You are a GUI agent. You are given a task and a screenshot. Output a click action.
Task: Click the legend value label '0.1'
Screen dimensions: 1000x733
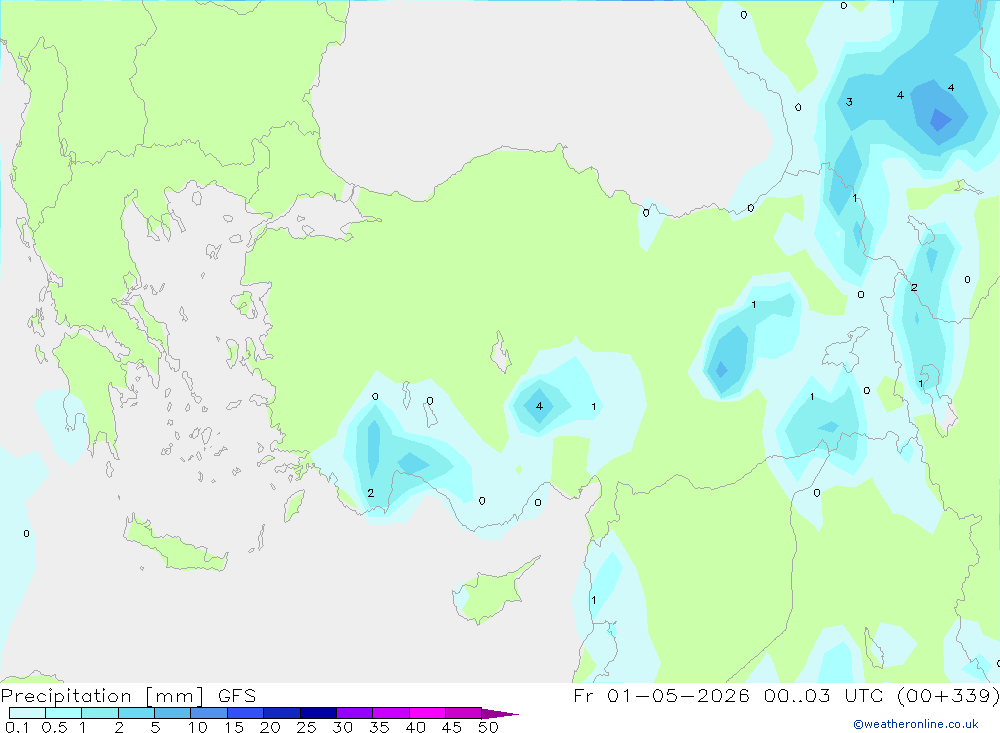tap(17, 727)
